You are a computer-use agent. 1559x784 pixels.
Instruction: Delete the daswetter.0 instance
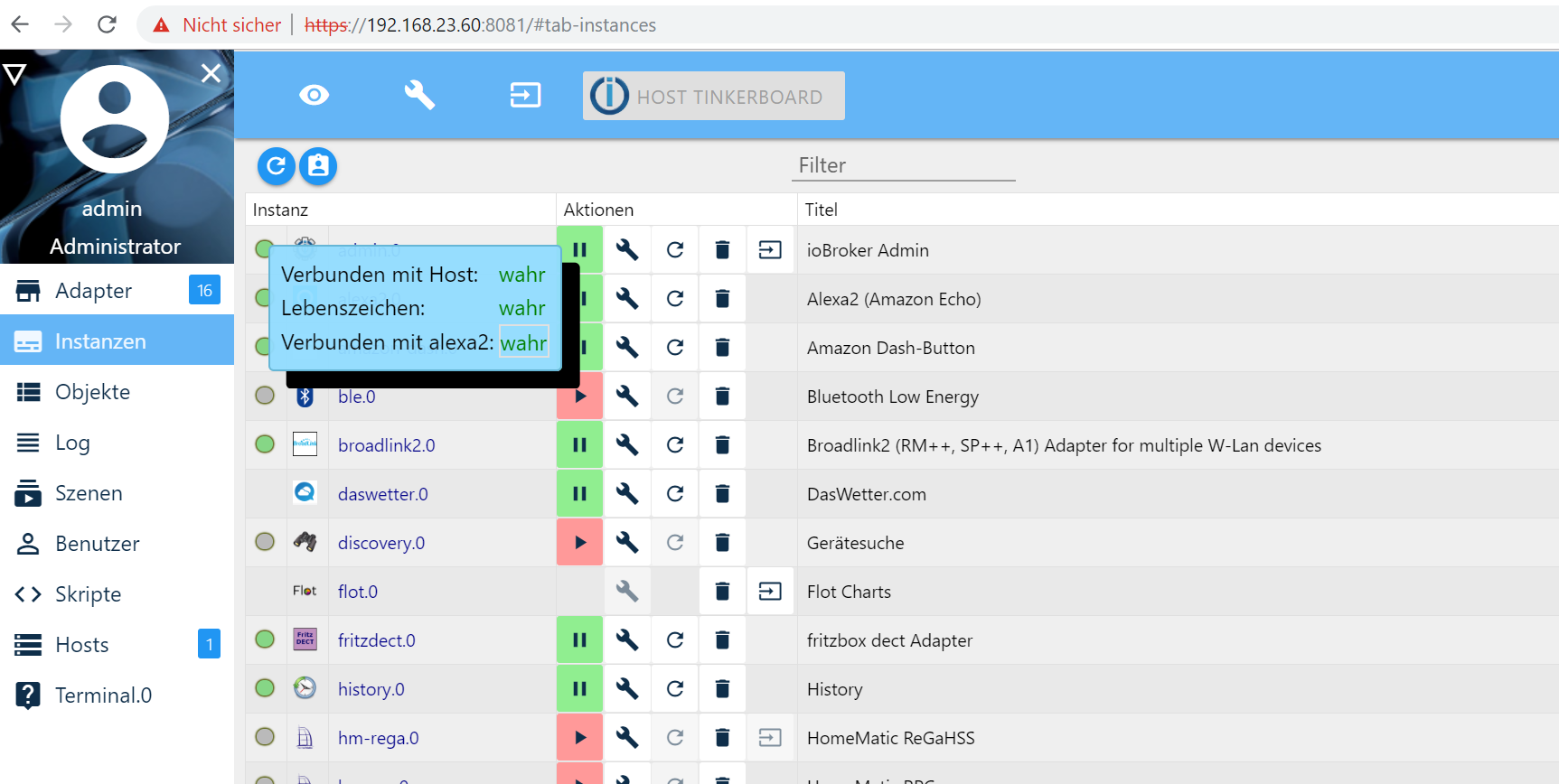coord(722,494)
